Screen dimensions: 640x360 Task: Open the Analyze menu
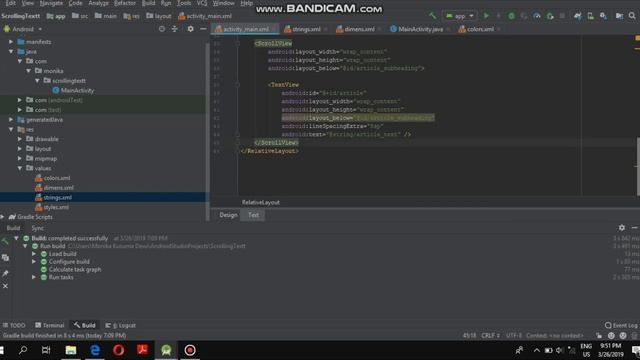(x=98, y=3)
